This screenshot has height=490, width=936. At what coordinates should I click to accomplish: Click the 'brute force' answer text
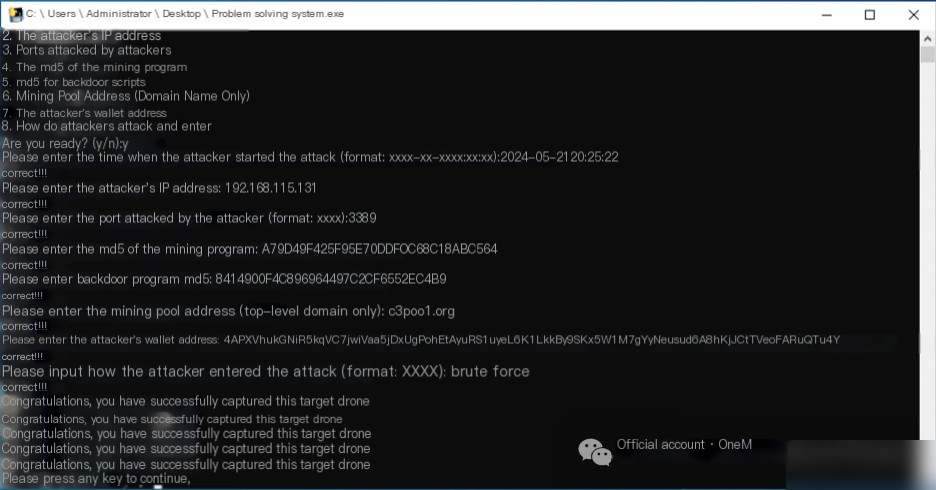coord(490,371)
